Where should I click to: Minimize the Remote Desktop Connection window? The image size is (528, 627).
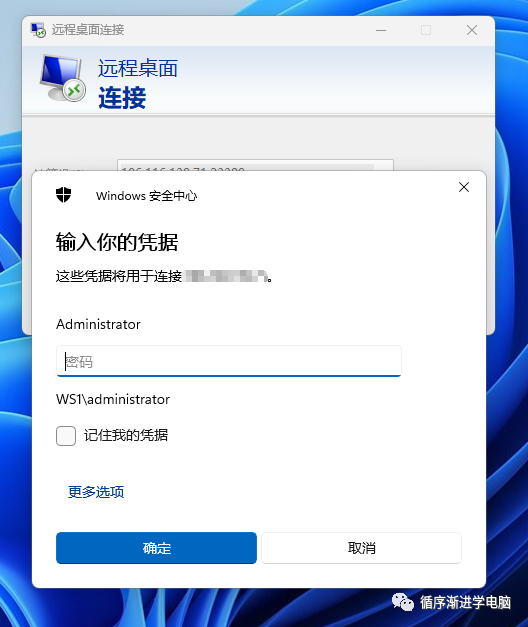[x=381, y=30]
